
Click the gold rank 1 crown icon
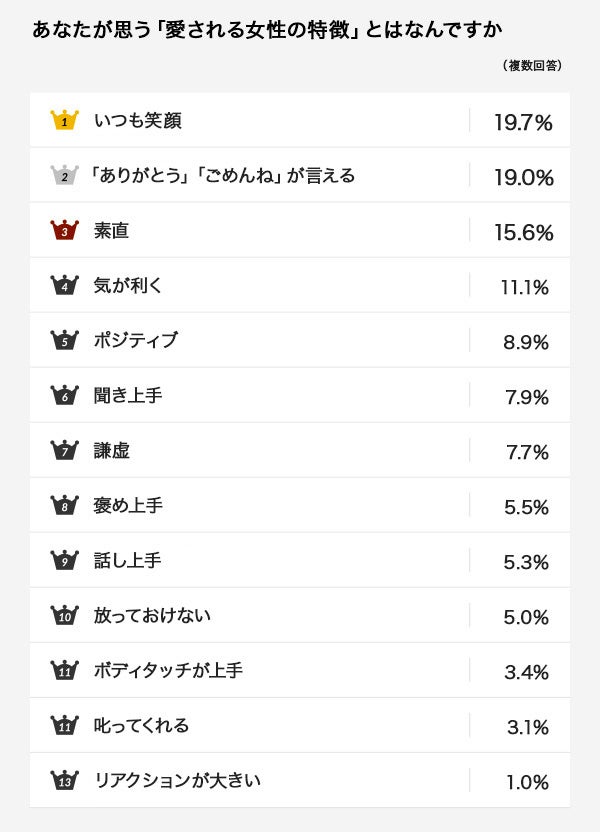pos(64,120)
